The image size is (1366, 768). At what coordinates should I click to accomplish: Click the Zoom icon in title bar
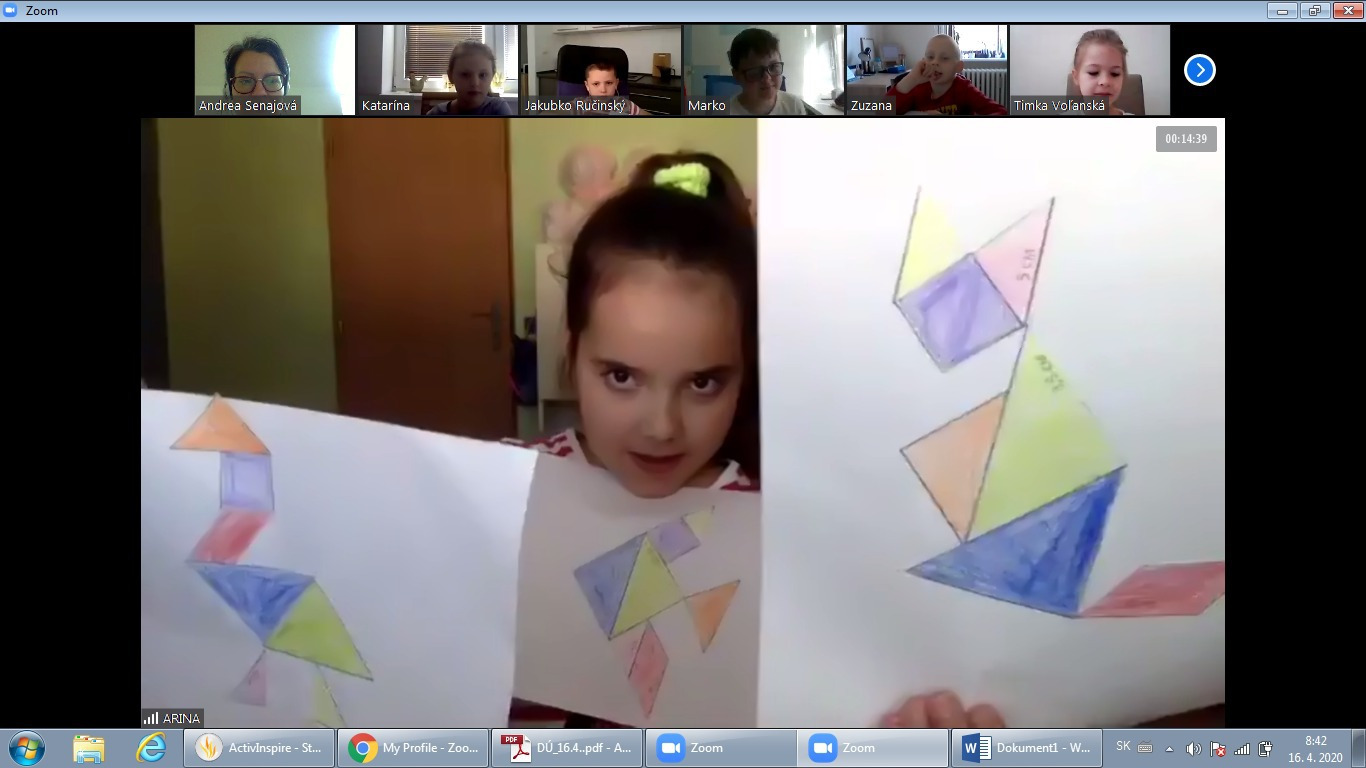pos(10,10)
